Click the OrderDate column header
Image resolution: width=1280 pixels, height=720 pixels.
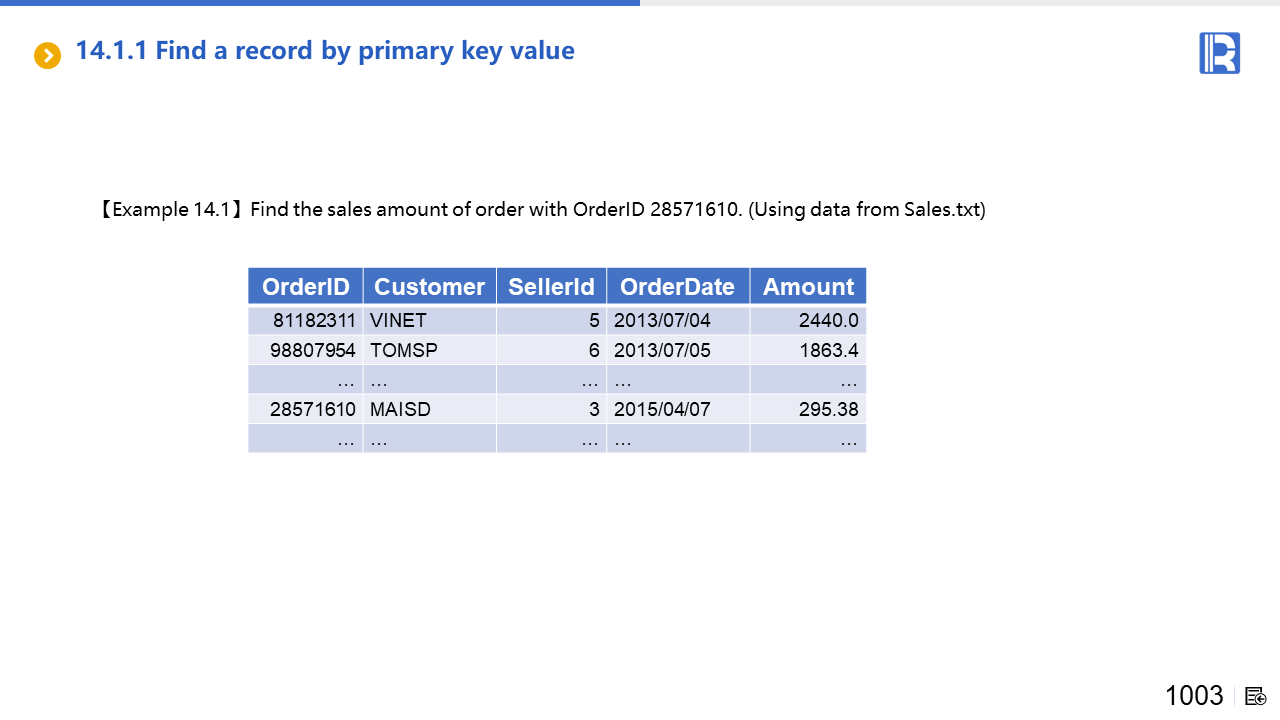(677, 287)
